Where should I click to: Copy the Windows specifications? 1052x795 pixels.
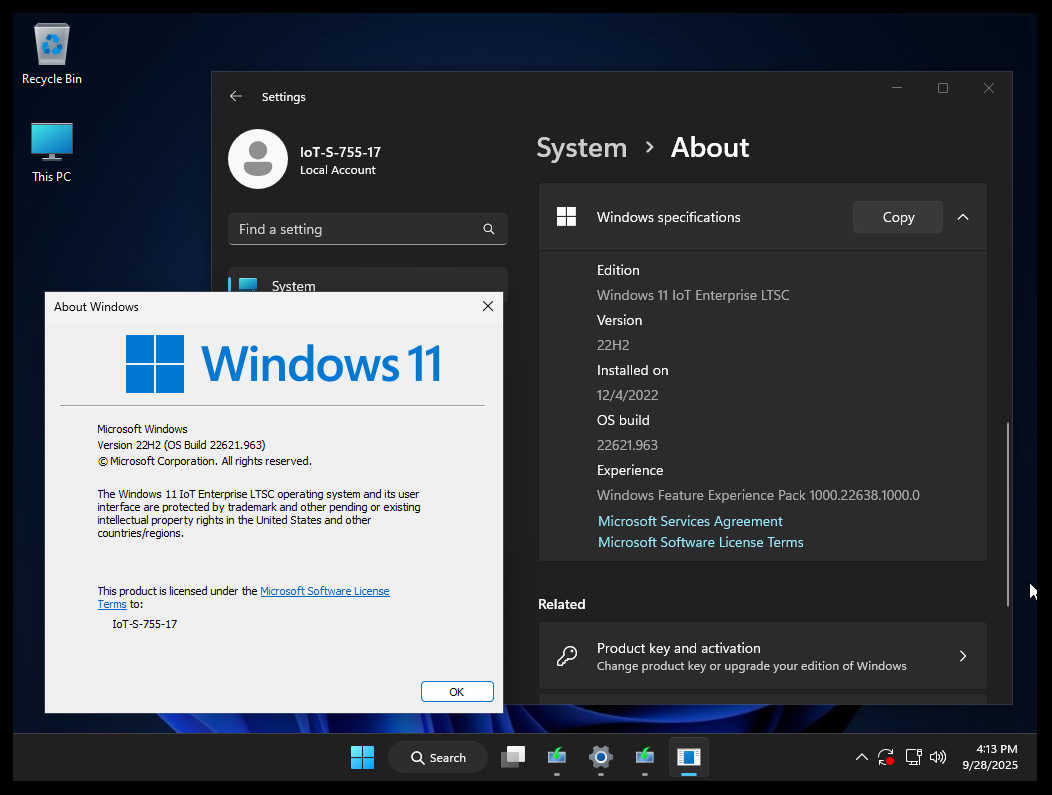898,217
